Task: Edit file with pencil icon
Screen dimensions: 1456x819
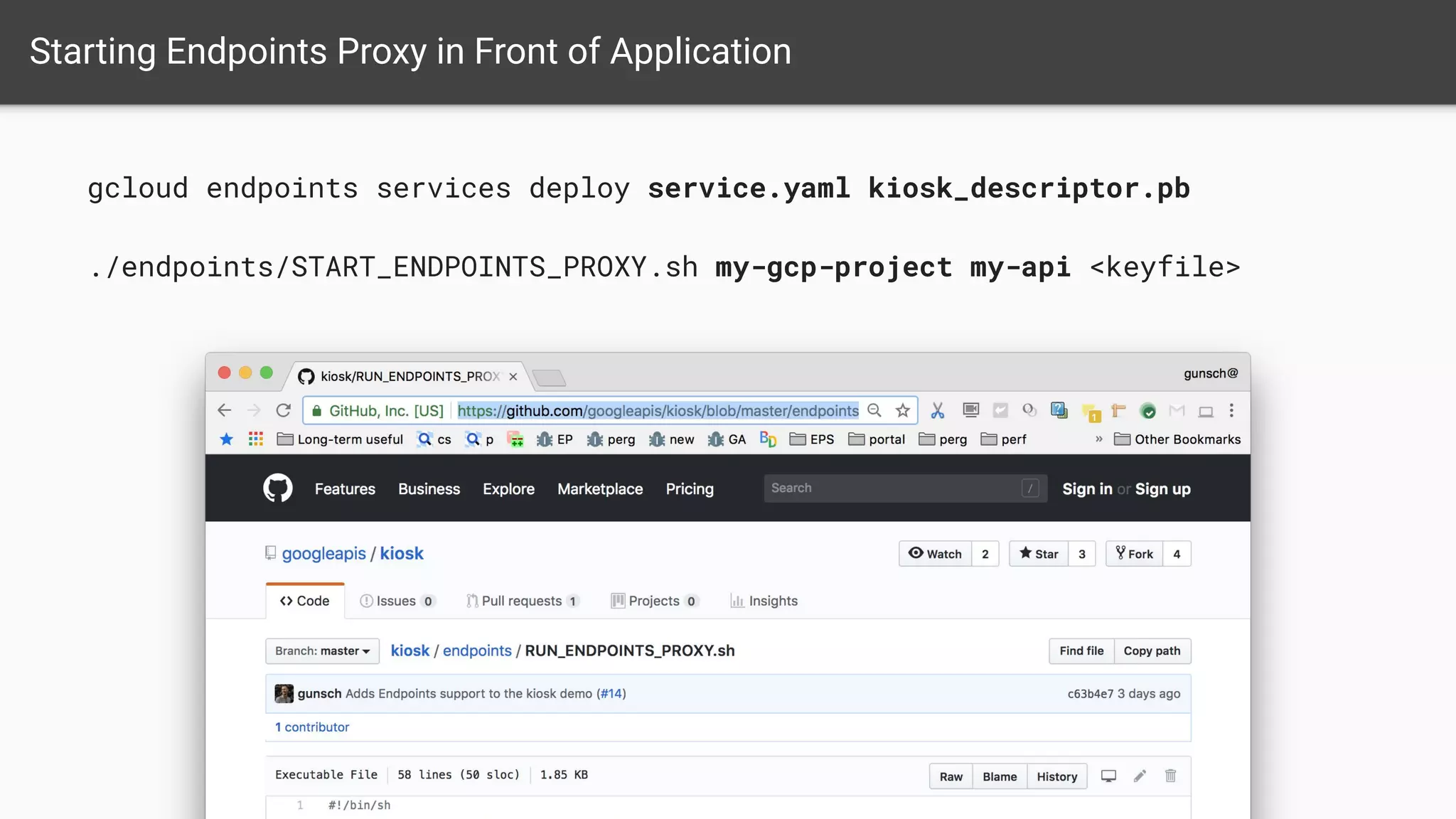Action: click(x=1140, y=776)
